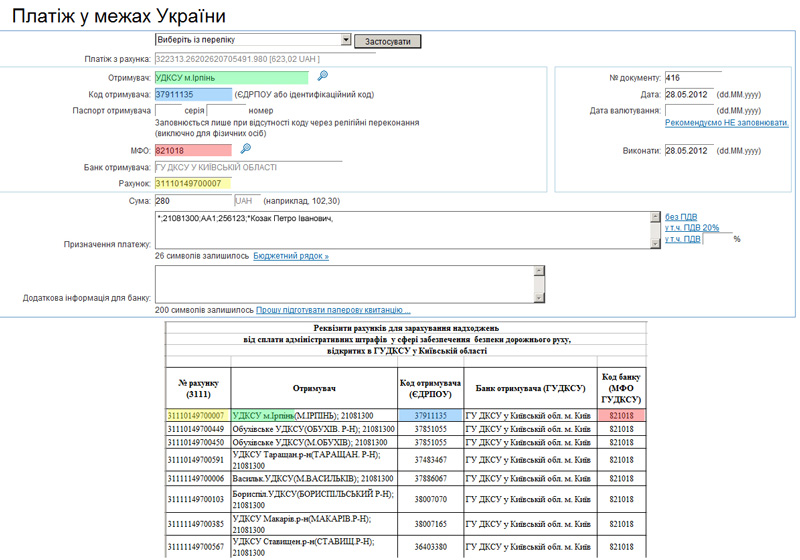The width and height of the screenshot is (800, 560).
Task: Click the UAH currency field
Action: point(247,201)
